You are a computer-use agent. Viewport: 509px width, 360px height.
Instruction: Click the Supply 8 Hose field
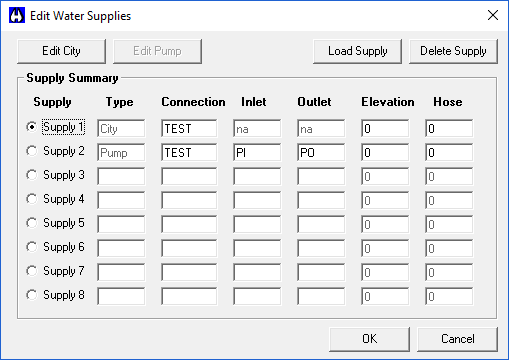[449, 296]
